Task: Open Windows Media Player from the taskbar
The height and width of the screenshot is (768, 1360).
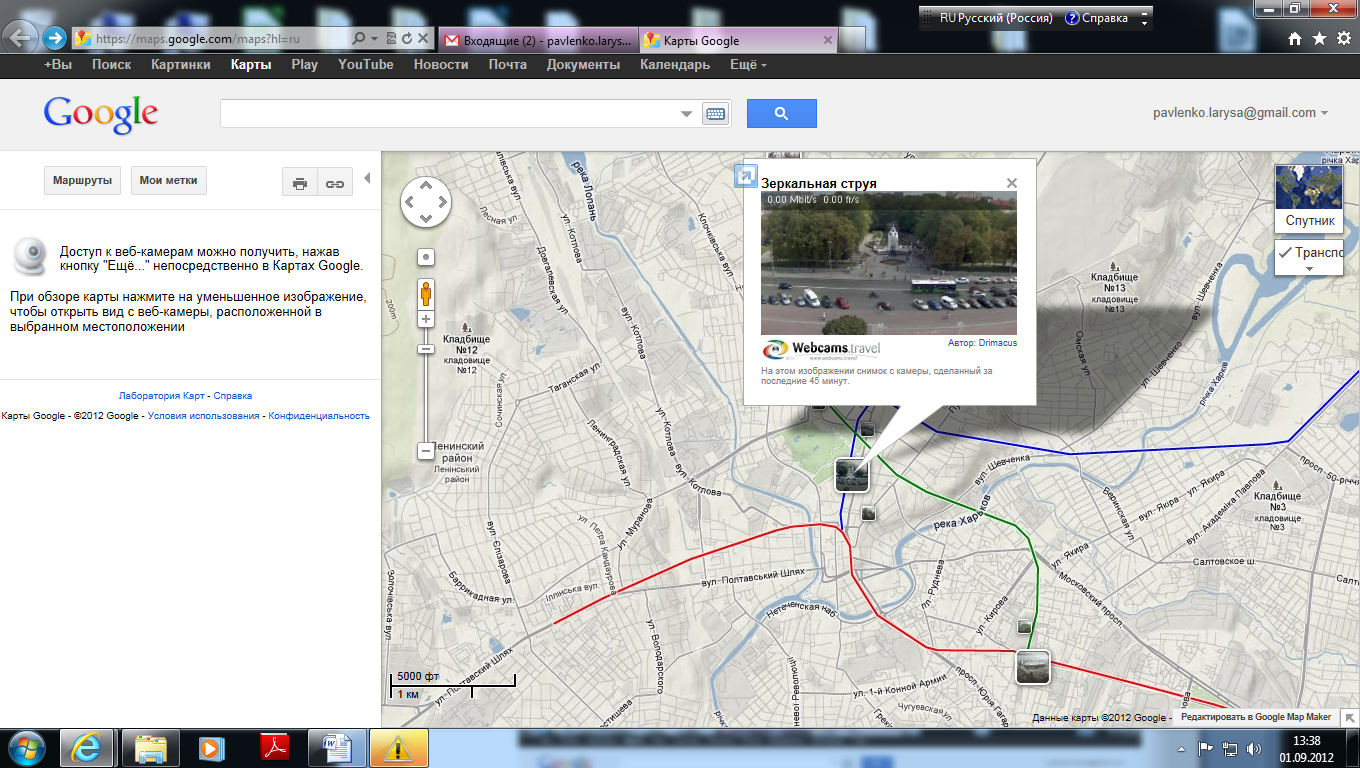Action: tap(211, 747)
